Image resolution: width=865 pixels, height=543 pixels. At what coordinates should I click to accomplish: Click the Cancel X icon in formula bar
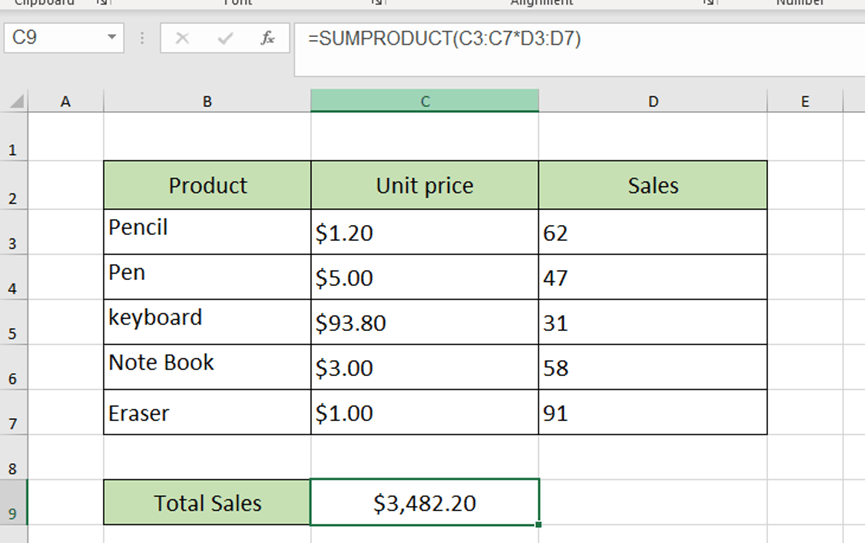(x=182, y=38)
